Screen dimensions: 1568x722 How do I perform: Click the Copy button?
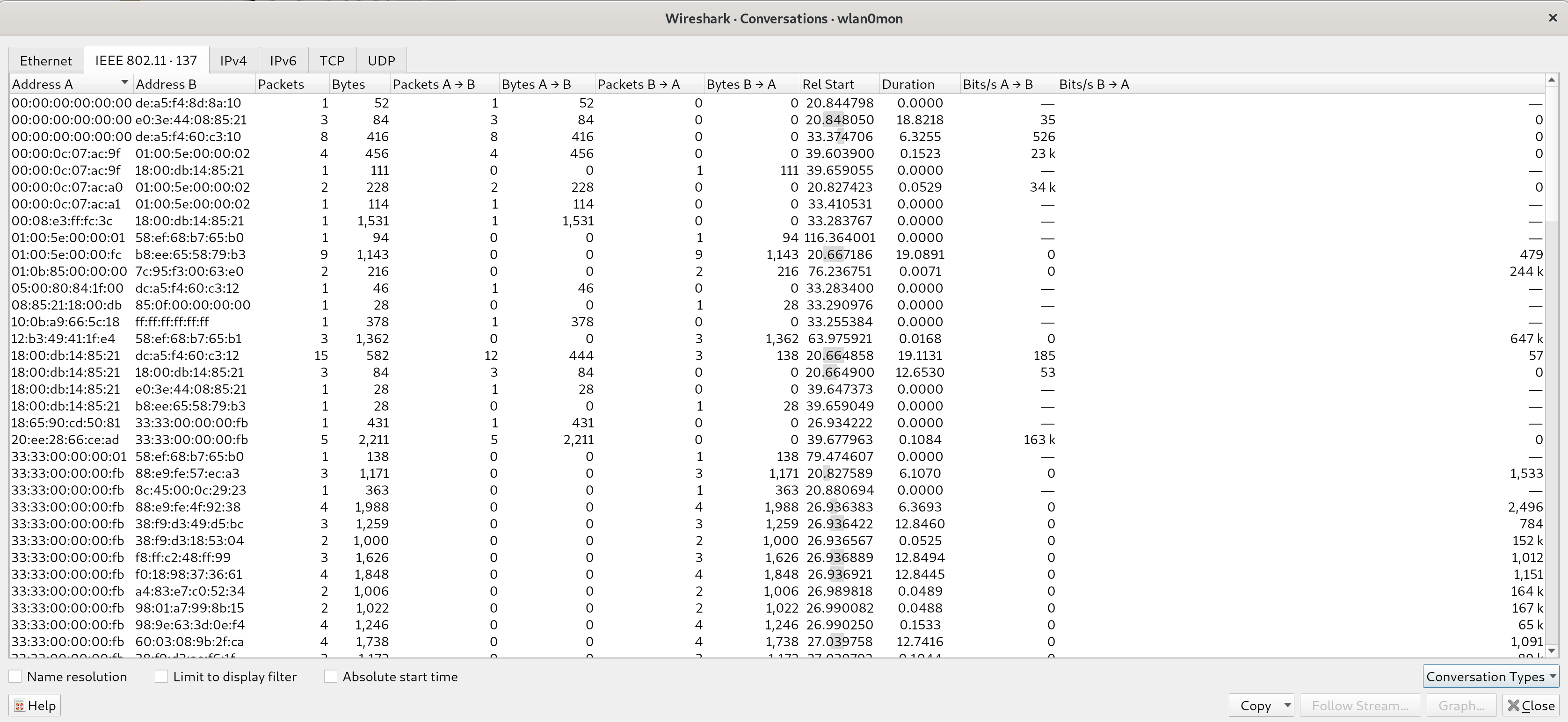pos(1255,706)
